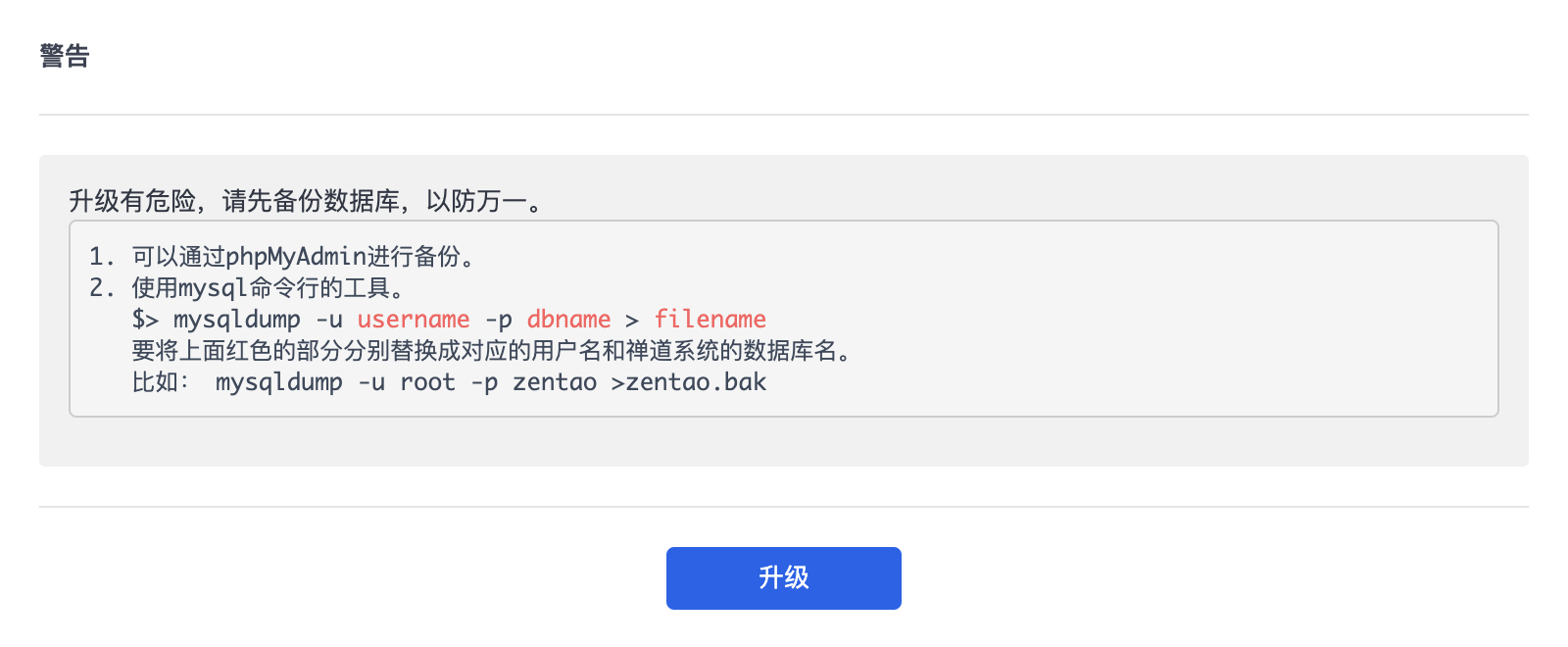Select the 警告 heading text
The height and width of the screenshot is (647, 1568).
click(x=65, y=56)
